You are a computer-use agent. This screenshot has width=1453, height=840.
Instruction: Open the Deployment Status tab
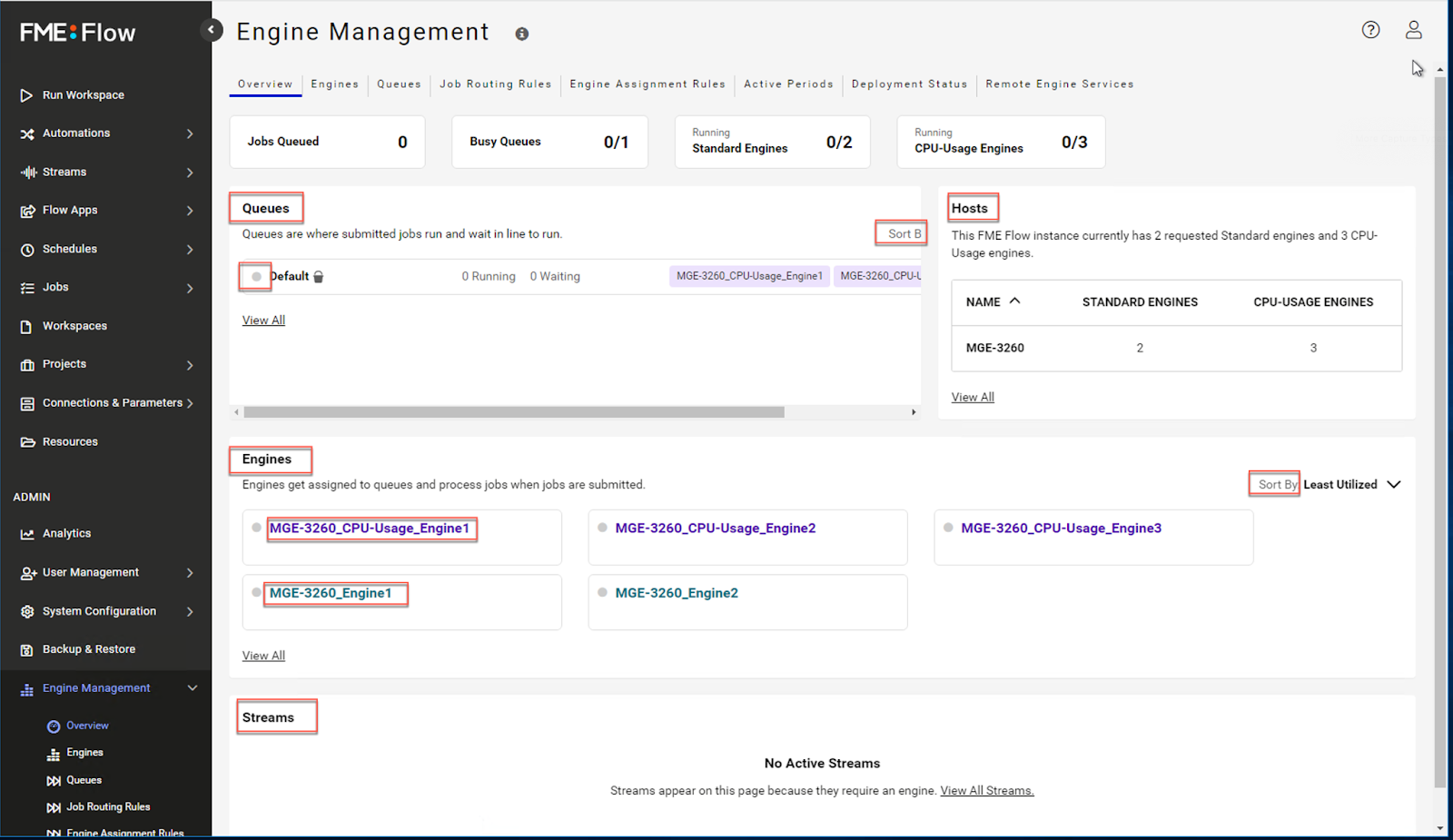click(x=910, y=84)
